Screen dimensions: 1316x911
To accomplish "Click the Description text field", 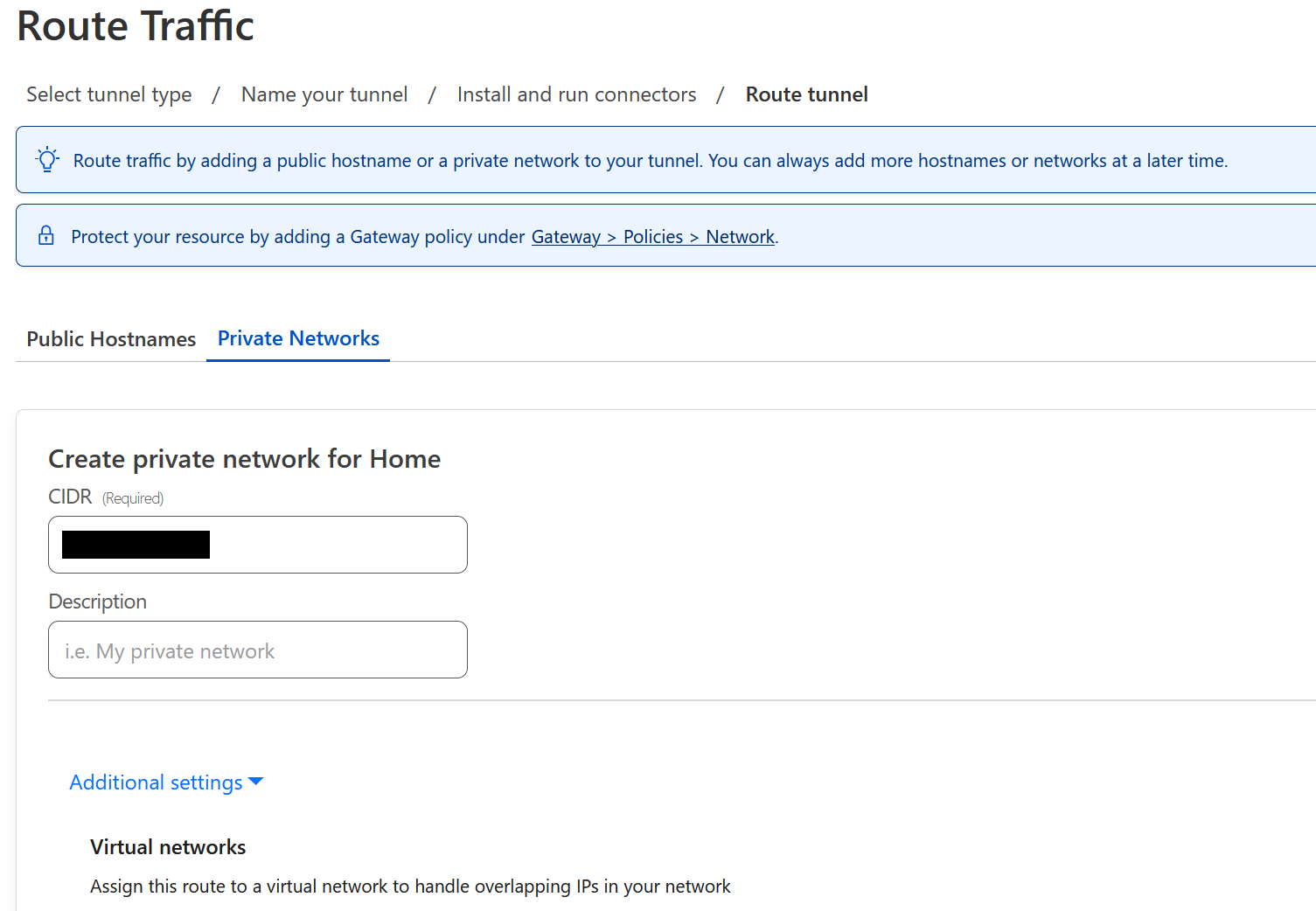I will coord(258,650).
